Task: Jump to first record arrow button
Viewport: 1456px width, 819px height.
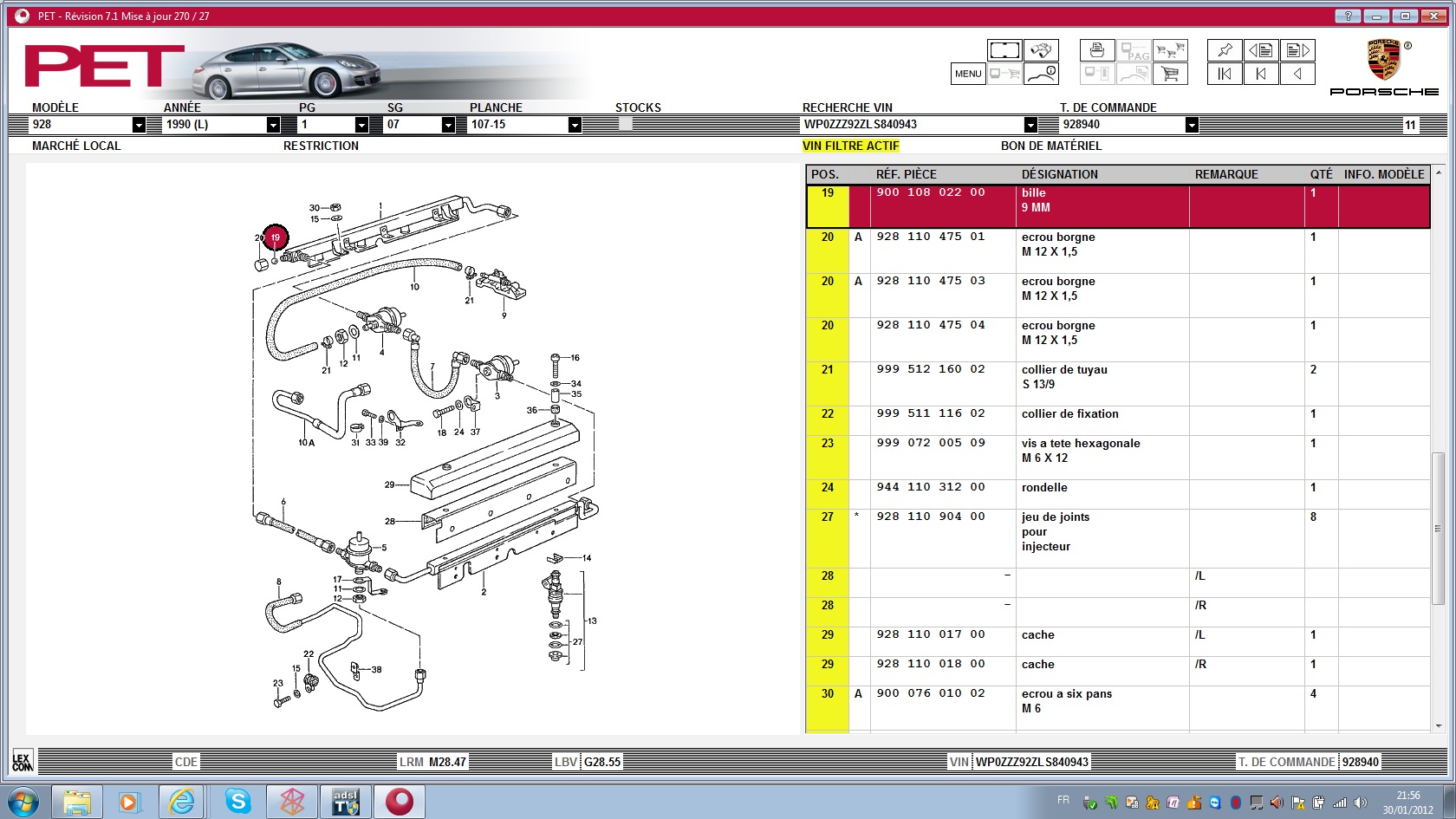Action: [1225, 74]
